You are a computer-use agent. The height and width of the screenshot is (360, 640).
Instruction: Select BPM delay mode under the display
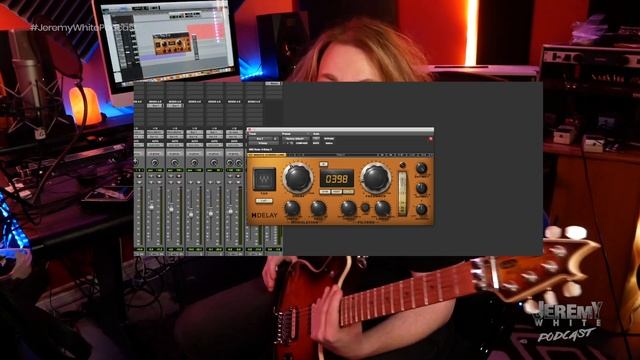[325, 191]
